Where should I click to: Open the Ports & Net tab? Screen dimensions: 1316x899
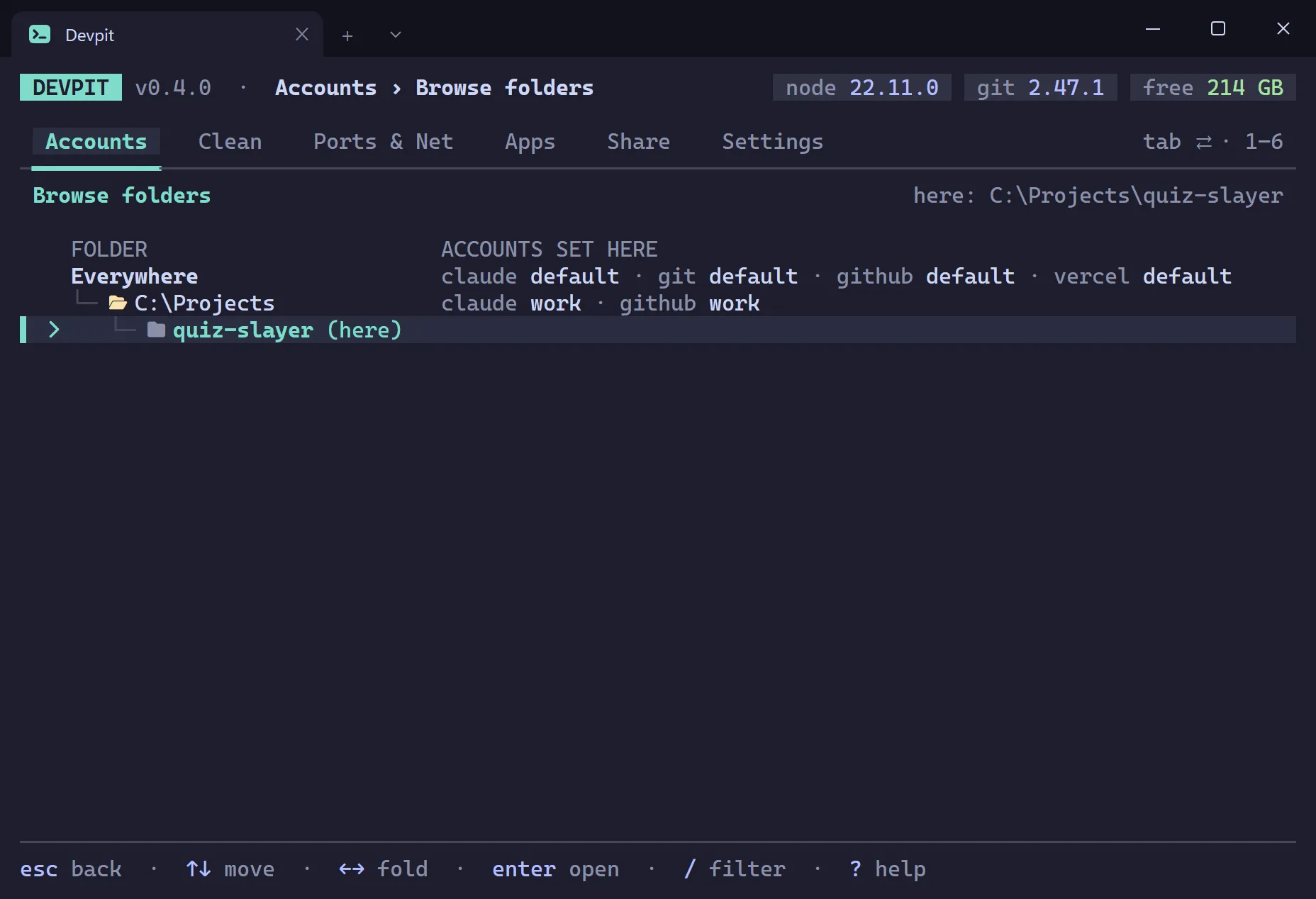point(383,142)
